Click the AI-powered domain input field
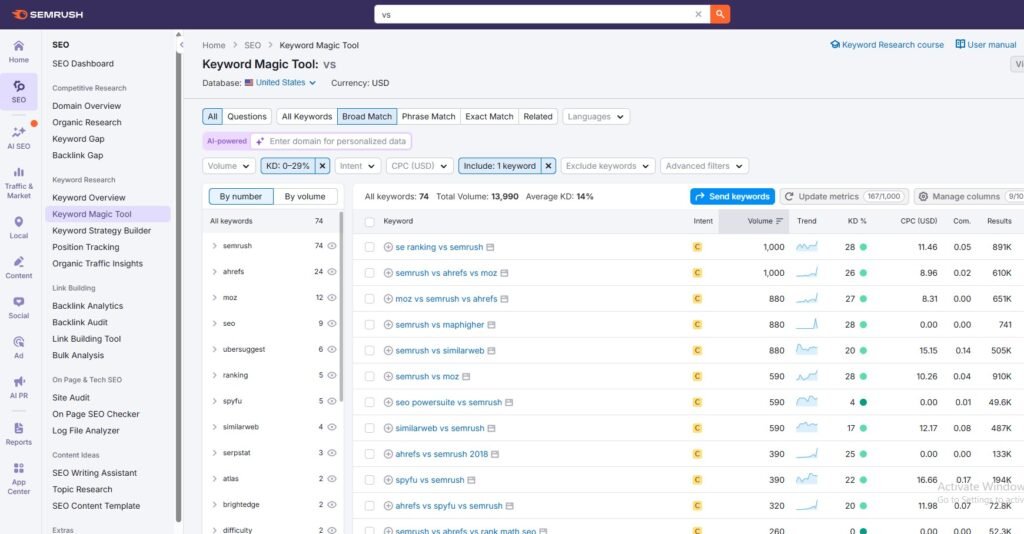This screenshot has height=534, width=1024. (337, 142)
